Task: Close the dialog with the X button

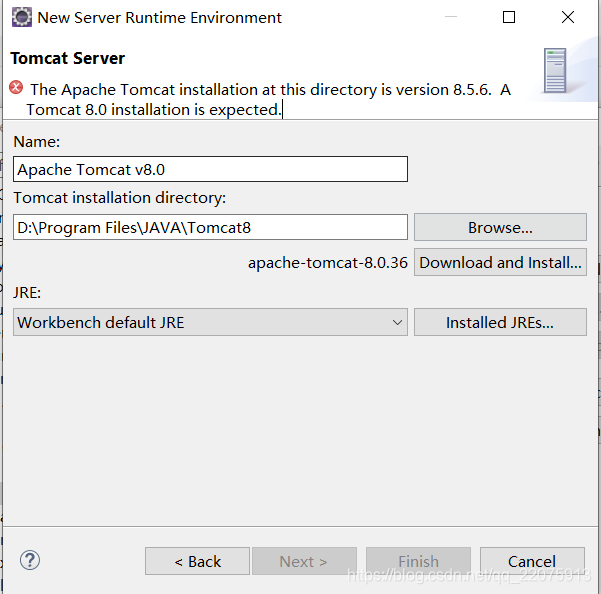Action: (568, 17)
